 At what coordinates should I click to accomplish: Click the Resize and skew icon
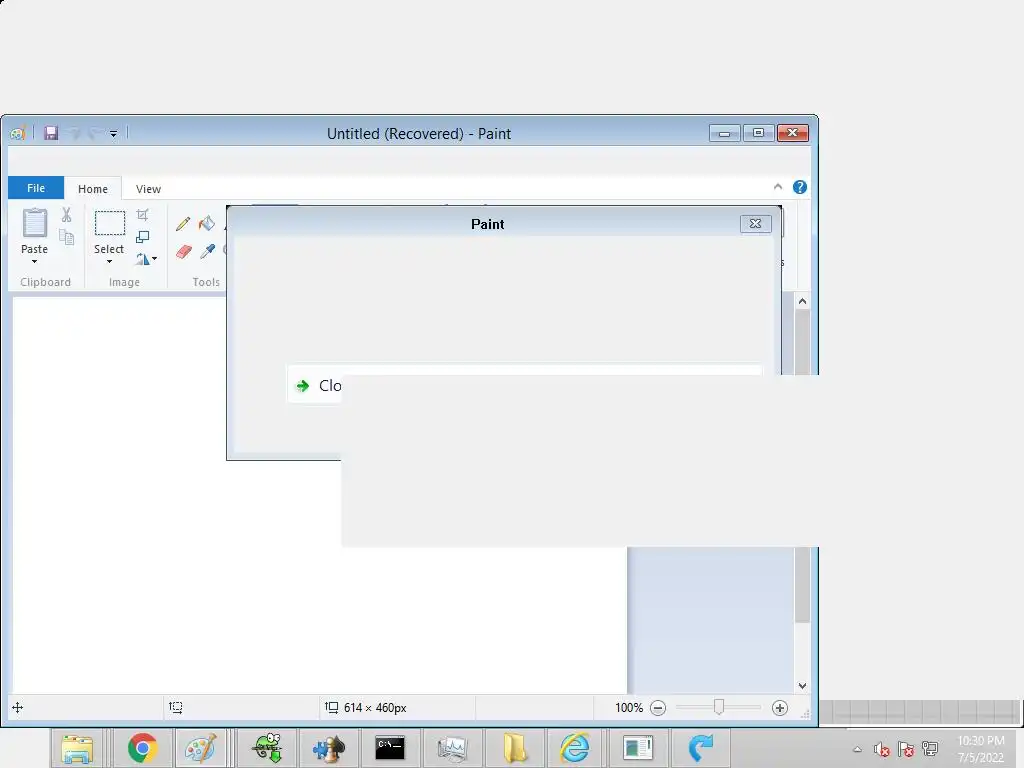(142, 237)
